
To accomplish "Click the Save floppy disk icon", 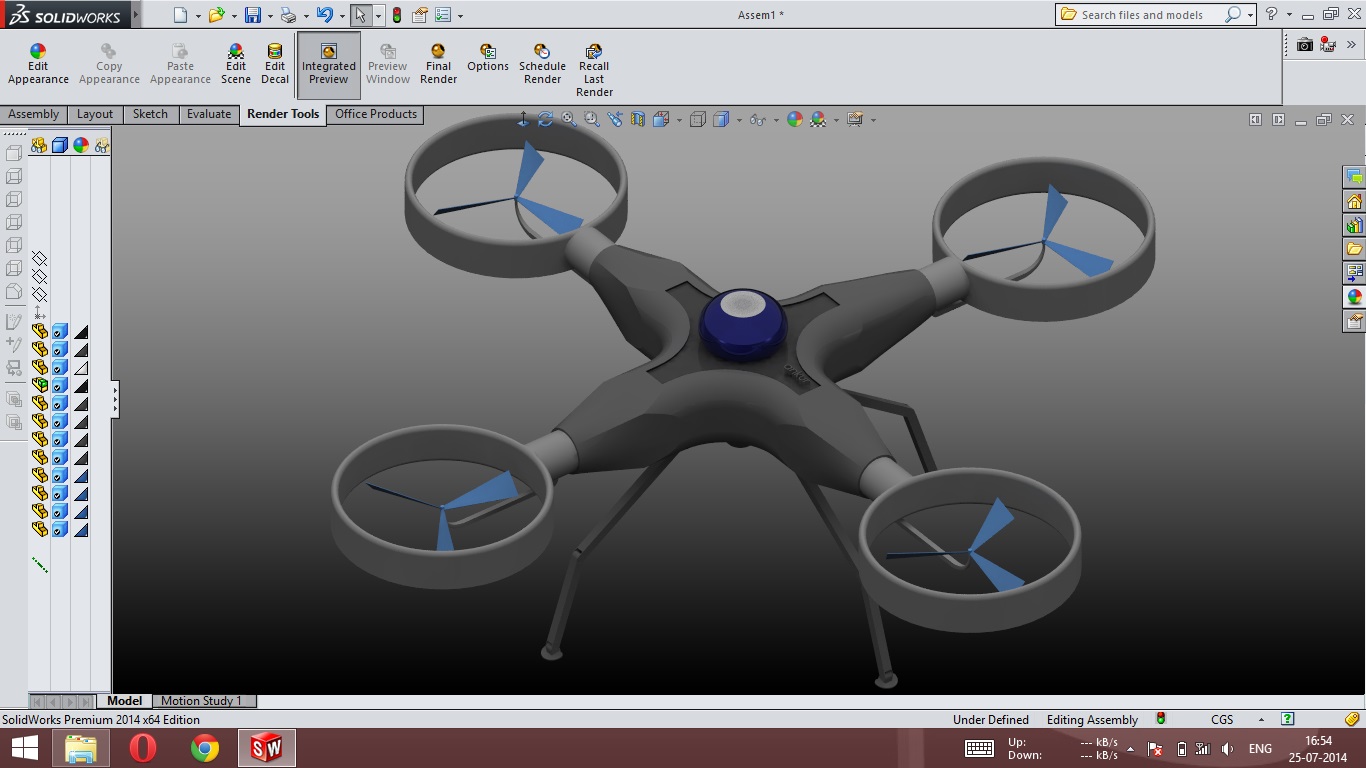I will [x=253, y=15].
